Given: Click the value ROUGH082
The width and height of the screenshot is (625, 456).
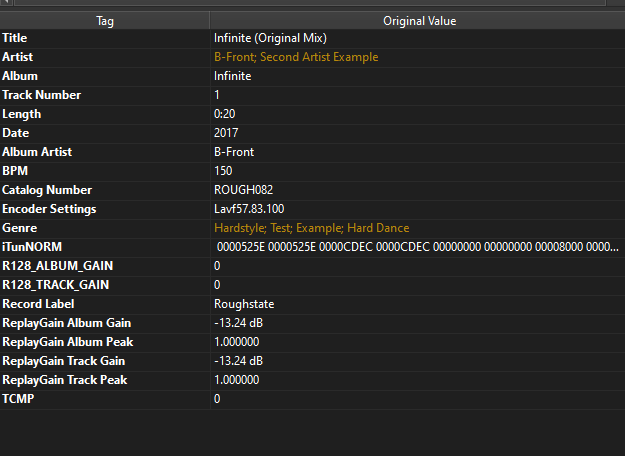Looking at the screenshot, I should tap(244, 190).
